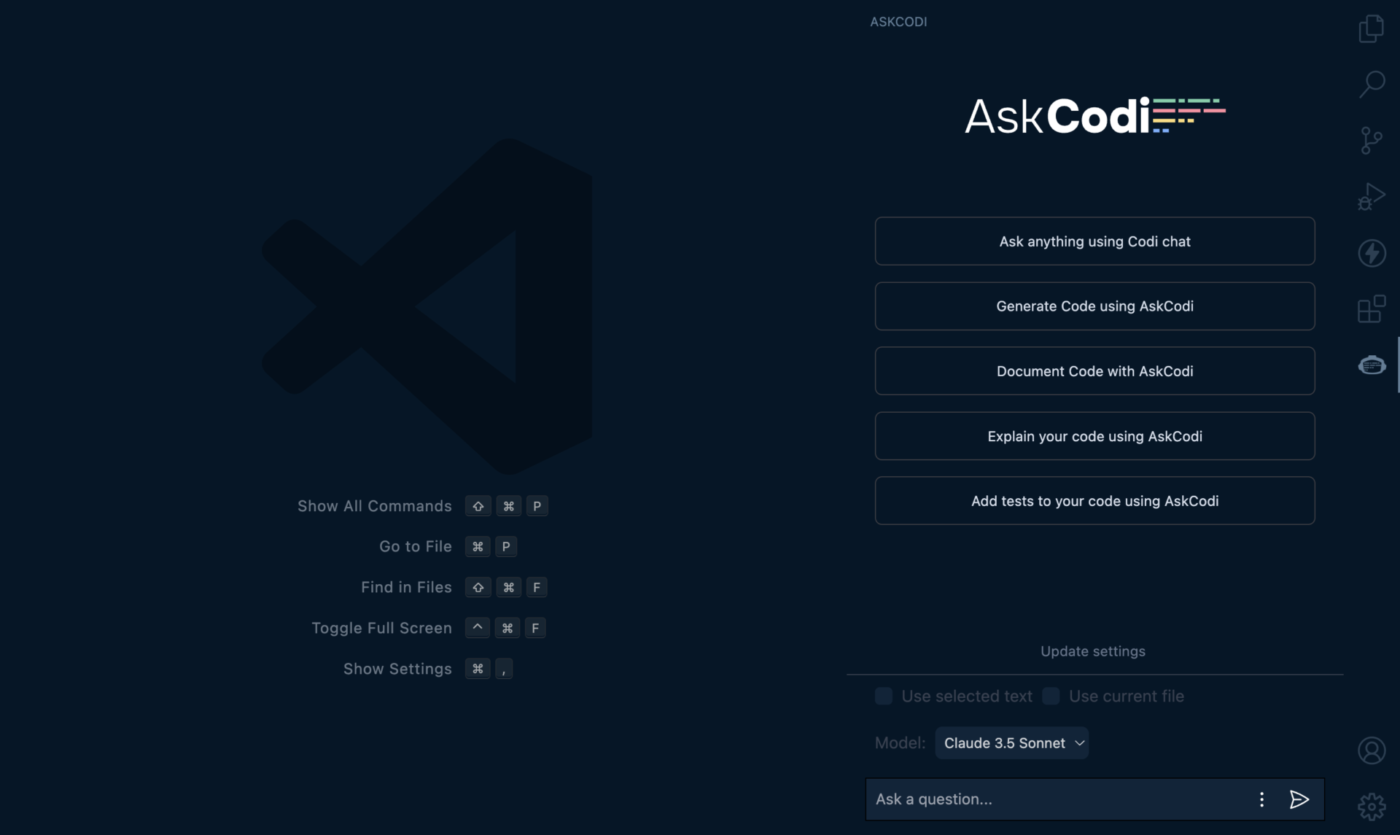
Task: Click Document Code with AskCodi
Action: [1095, 371]
